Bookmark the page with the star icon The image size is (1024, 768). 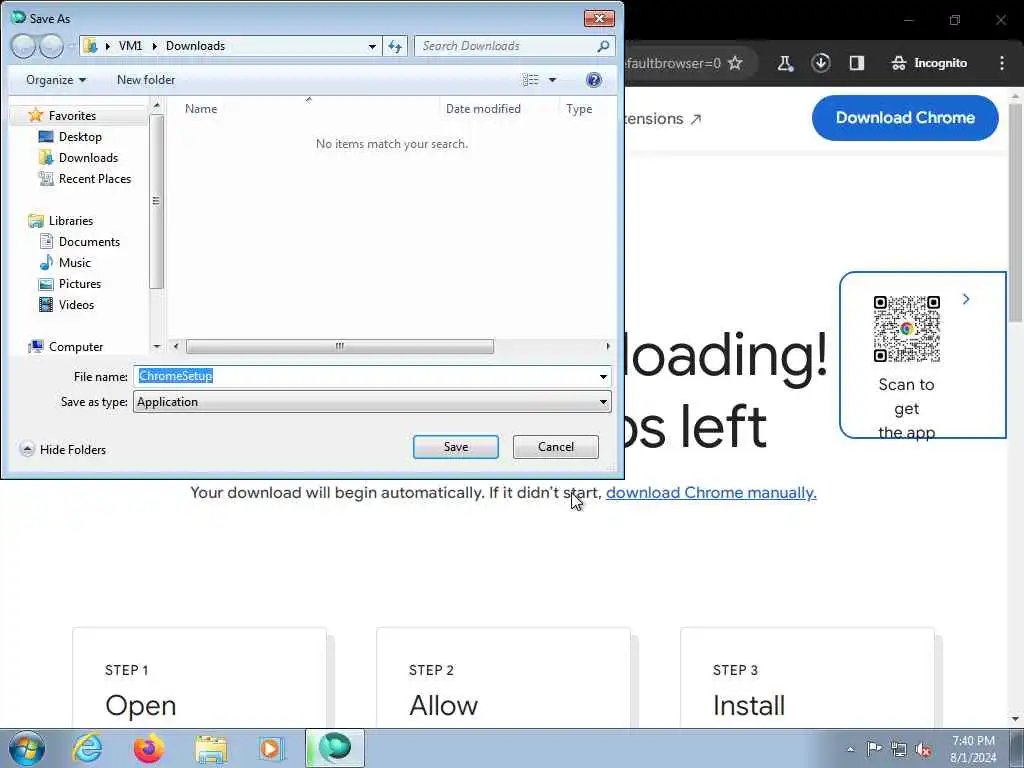pyautogui.click(x=735, y=63)
